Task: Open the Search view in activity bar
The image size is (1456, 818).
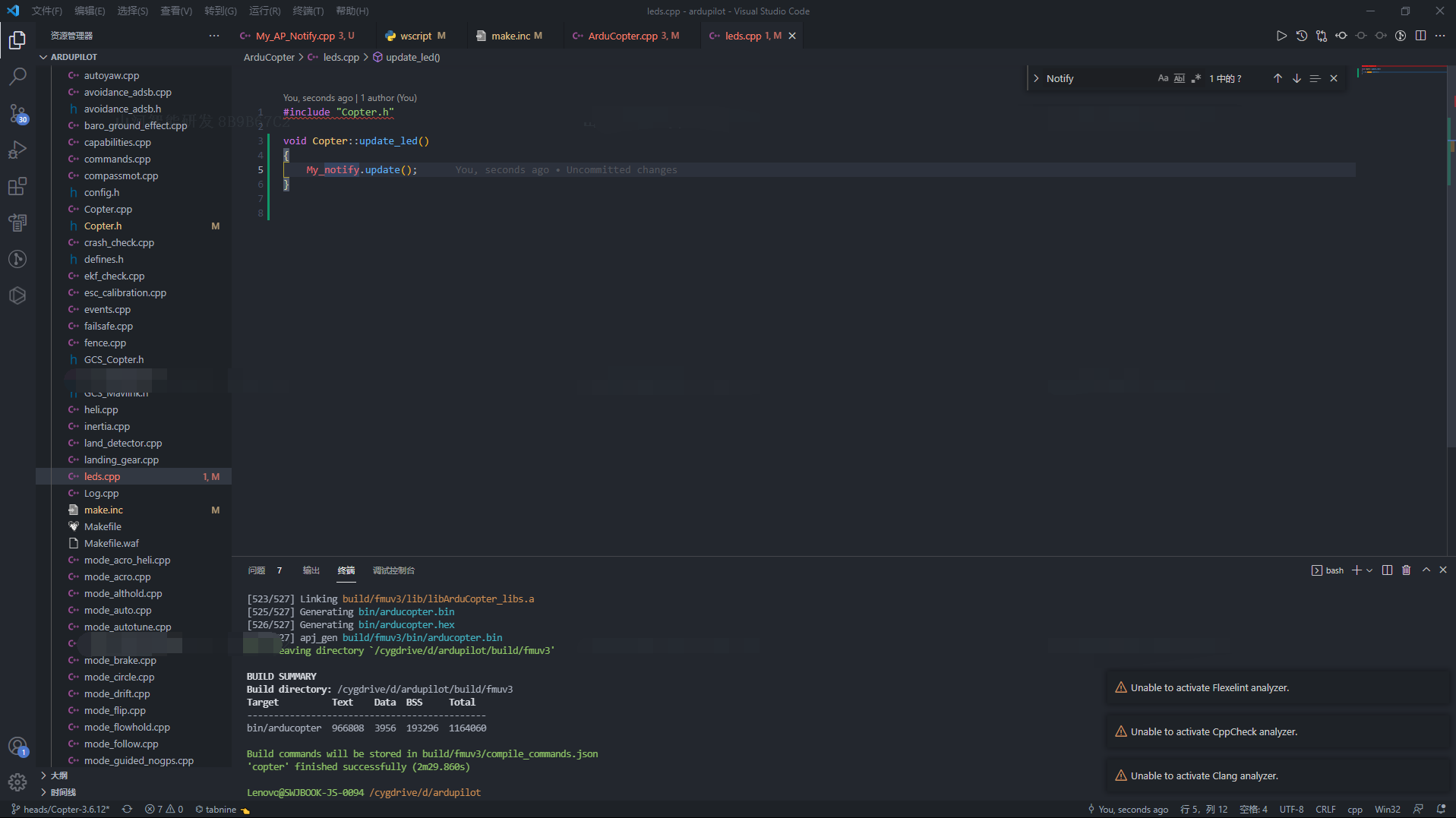Action: click(x=17, y=77)
